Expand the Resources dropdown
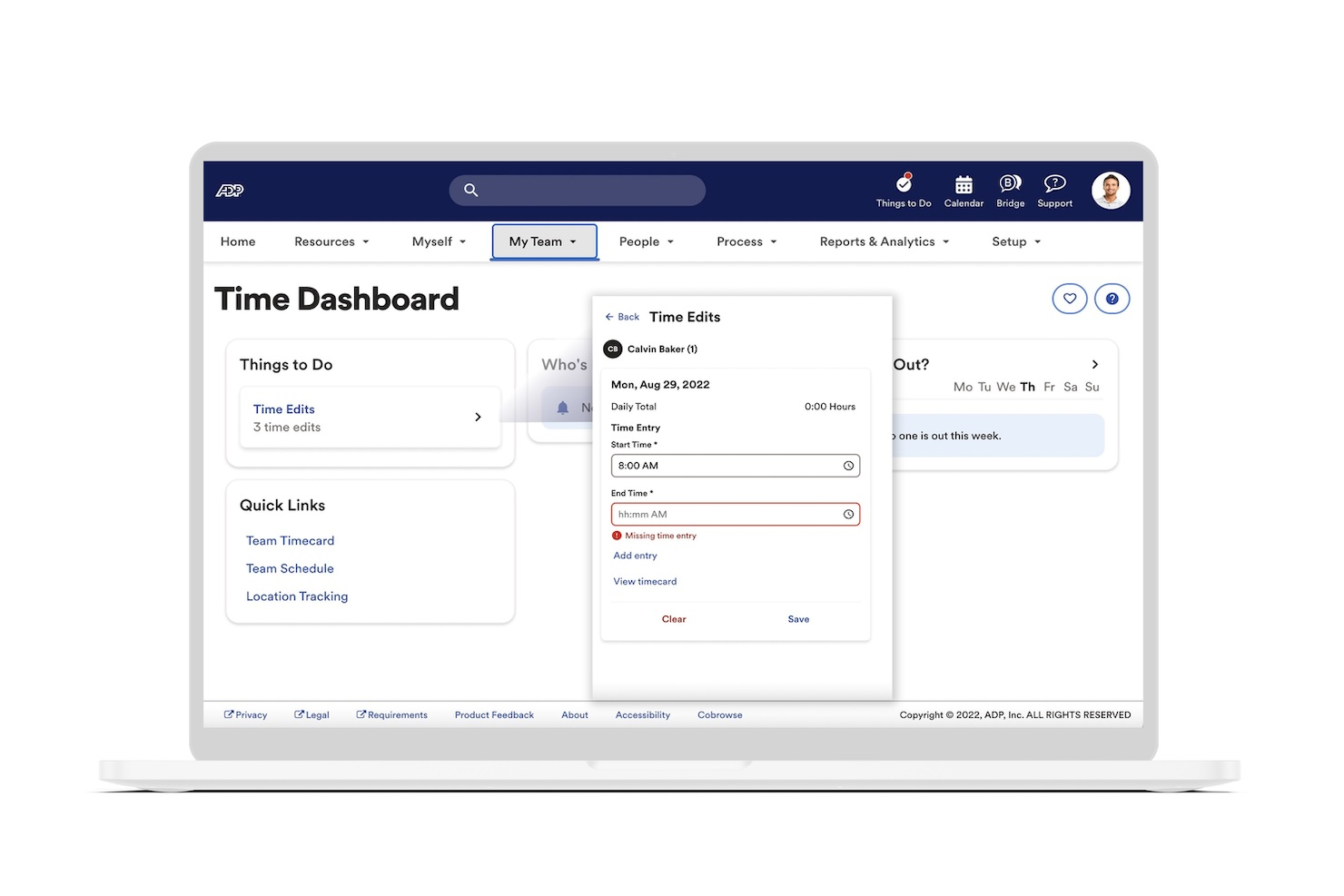1344x896 pixels. click(x=331, y=241)
